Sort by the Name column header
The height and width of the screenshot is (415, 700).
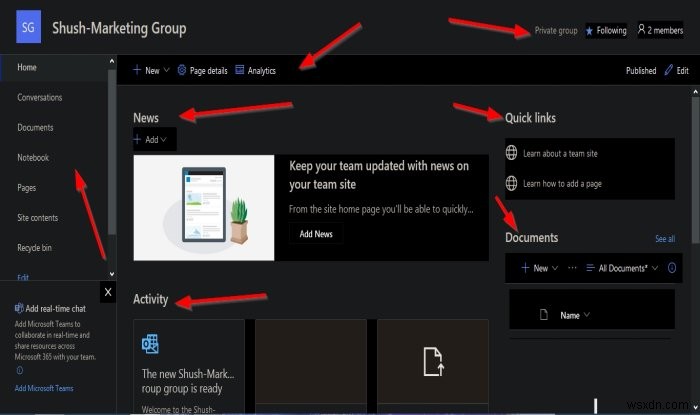tap(575, 315)
